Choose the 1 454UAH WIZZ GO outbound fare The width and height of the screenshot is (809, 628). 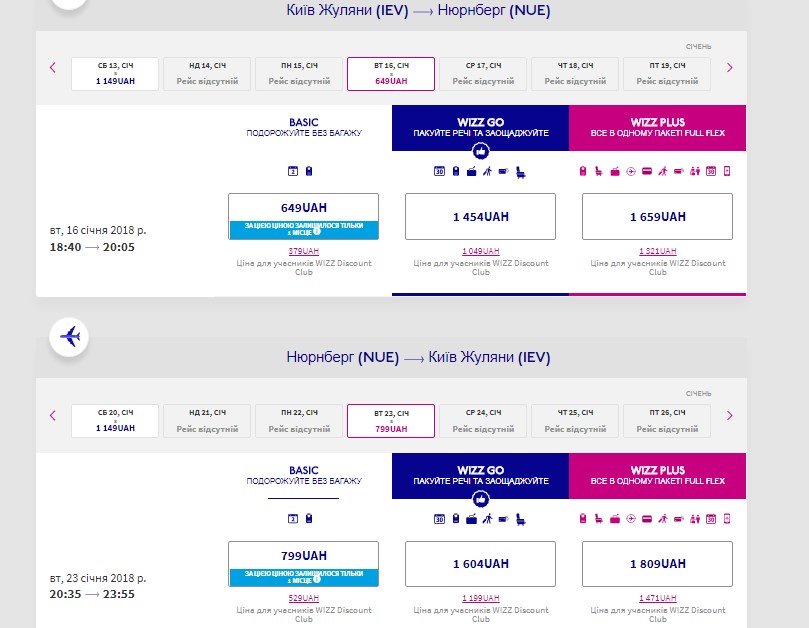coord(480,216)
